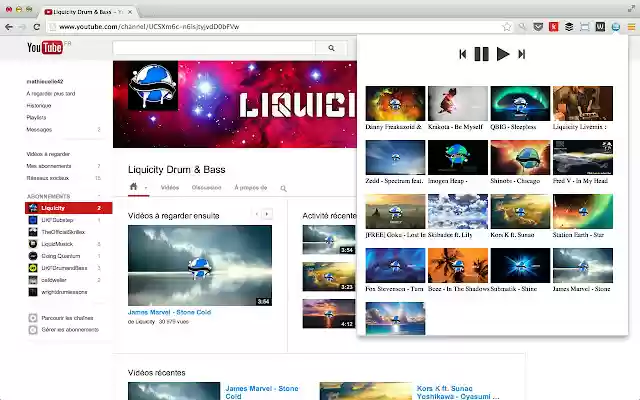Click the play button in popup
The image size is (640, 400).
click(502, 54)
